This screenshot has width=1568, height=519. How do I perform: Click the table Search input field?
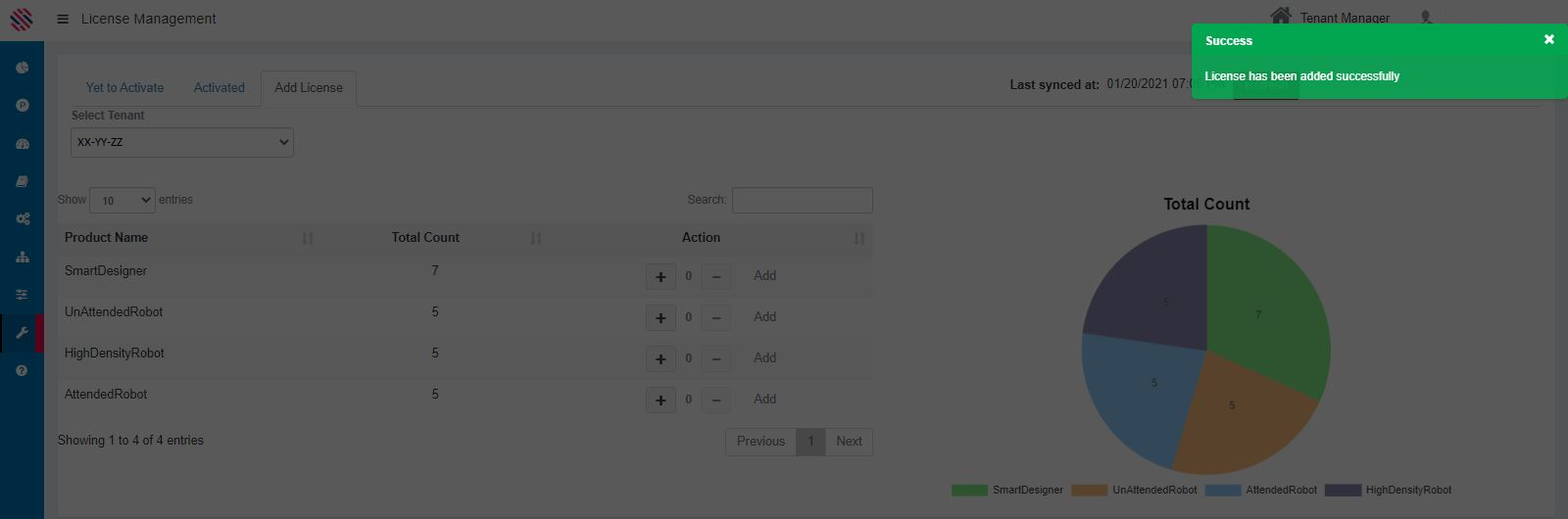(802, 200)
